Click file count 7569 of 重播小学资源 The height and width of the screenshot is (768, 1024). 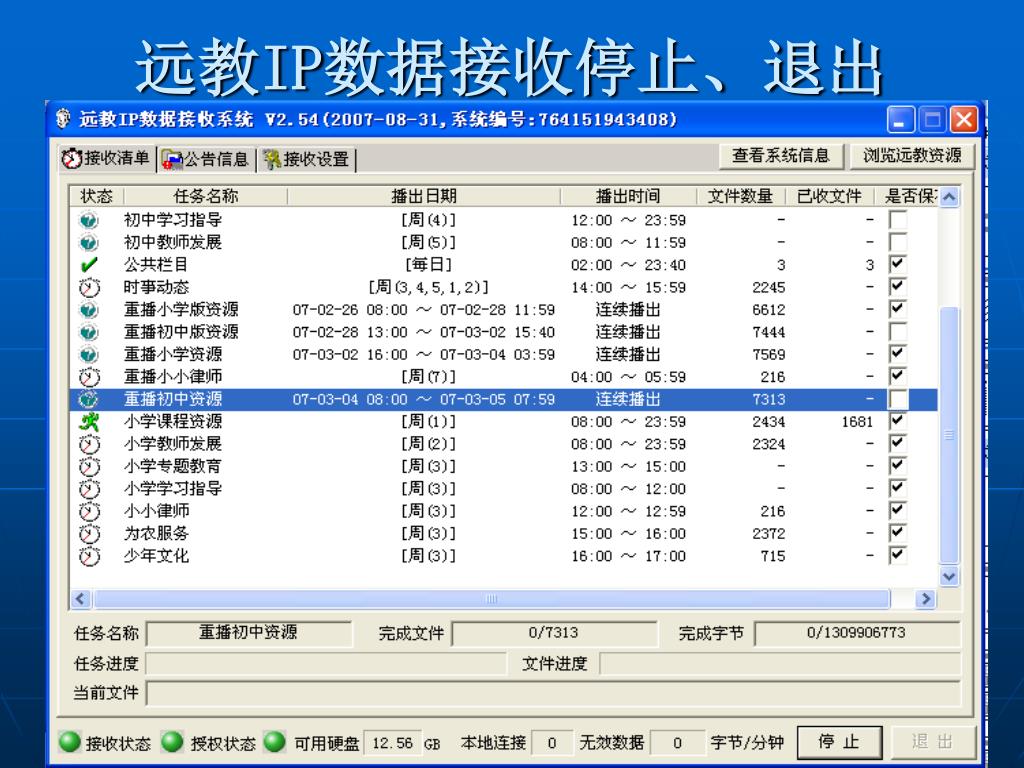click(769, 355)
